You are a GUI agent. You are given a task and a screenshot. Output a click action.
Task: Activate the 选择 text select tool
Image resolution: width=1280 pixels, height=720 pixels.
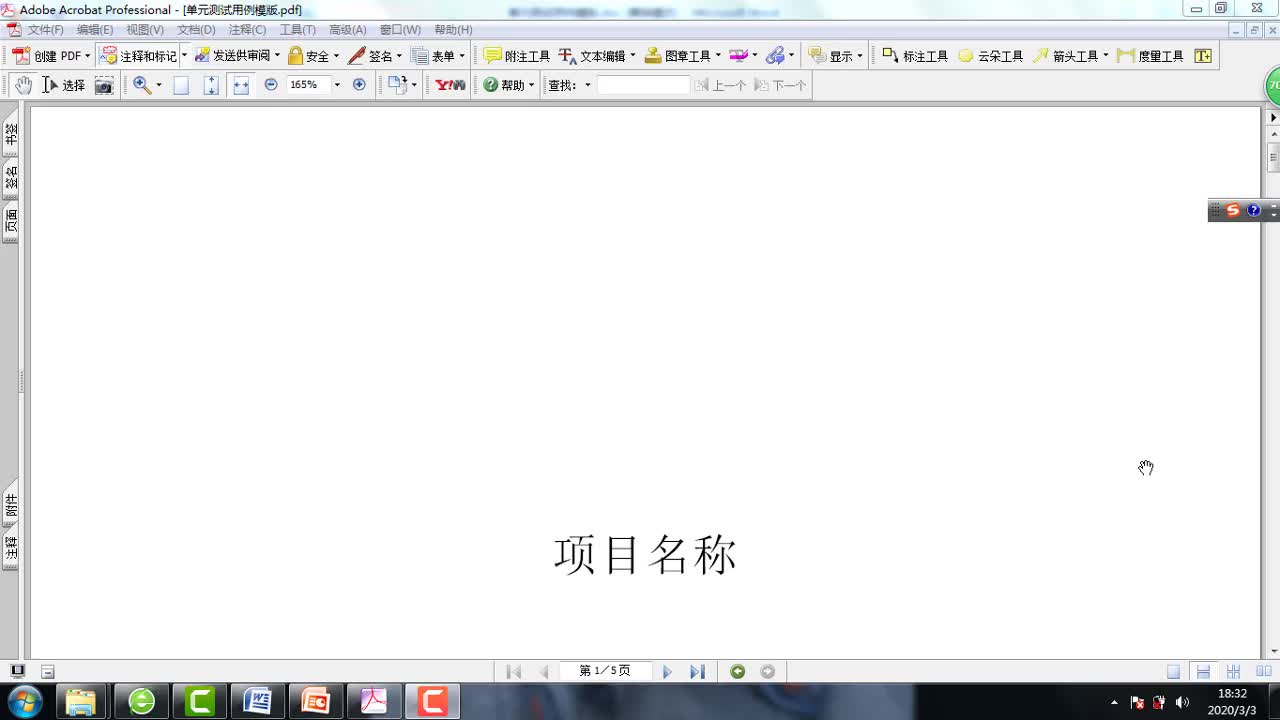point(64,85)
